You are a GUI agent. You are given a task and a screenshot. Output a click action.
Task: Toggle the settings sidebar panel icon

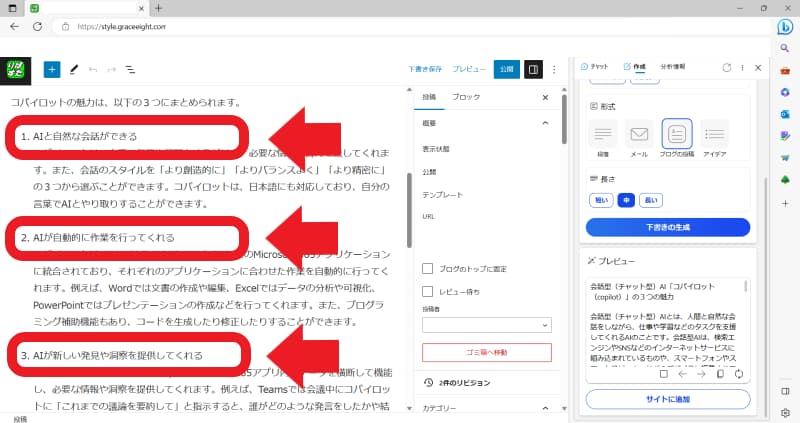click(x=533, y=69)
